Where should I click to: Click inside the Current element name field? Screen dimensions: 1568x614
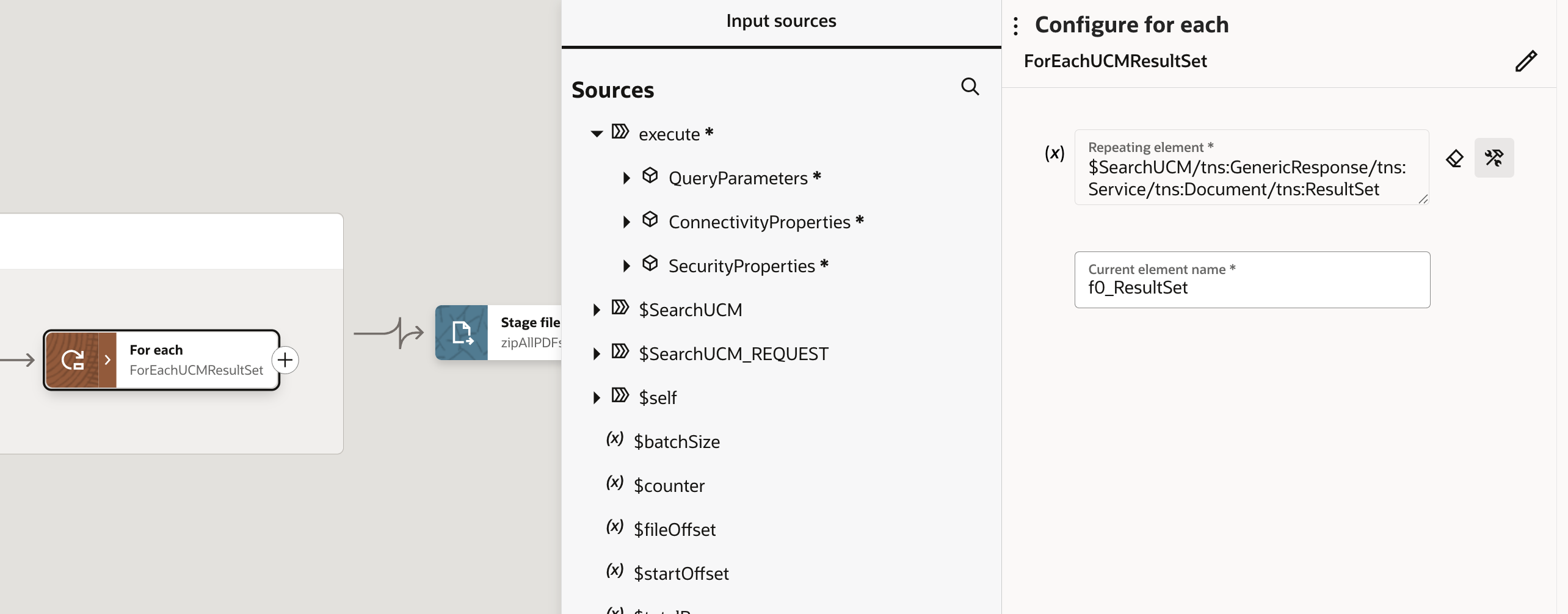(1251, 287)
